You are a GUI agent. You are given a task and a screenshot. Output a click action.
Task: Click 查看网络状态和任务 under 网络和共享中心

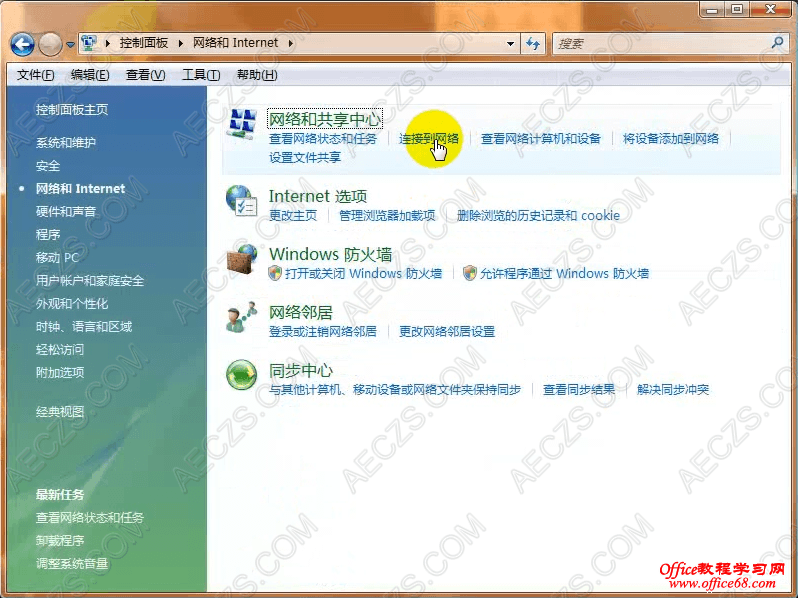click(323, 139)
